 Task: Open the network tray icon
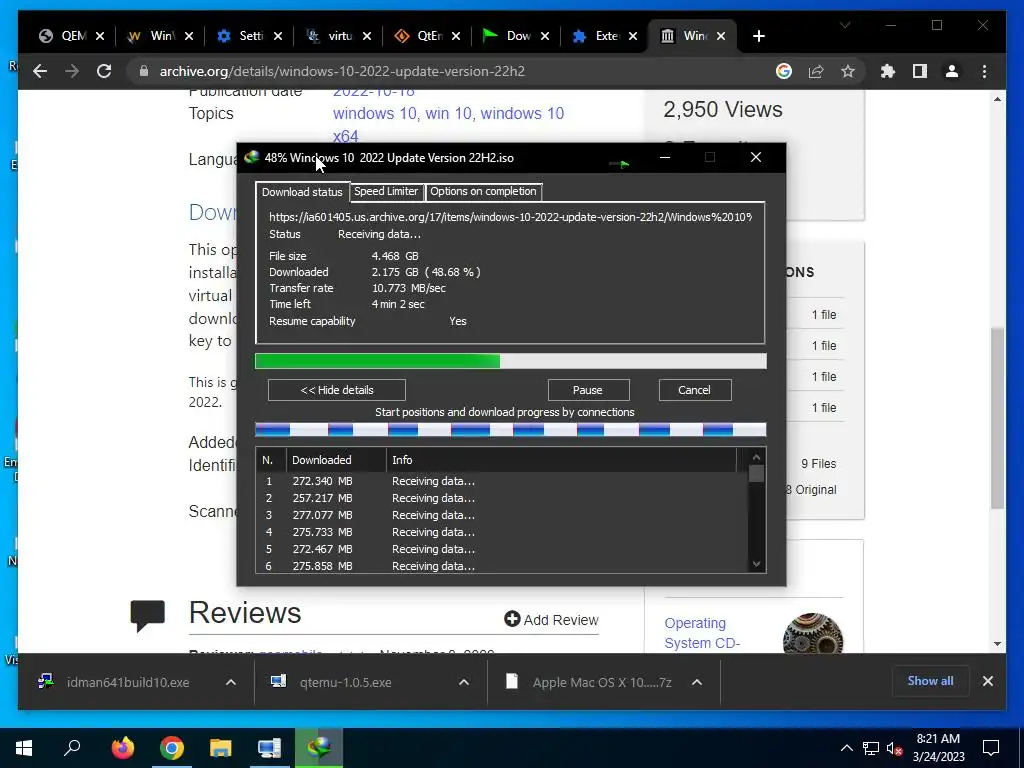tap(871, 748)
